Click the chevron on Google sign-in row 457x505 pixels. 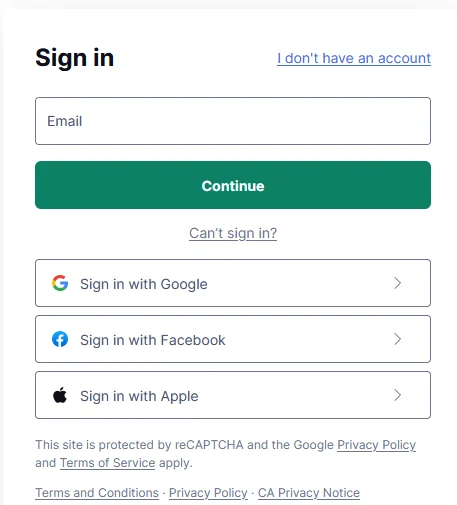(x=397, y=283)
